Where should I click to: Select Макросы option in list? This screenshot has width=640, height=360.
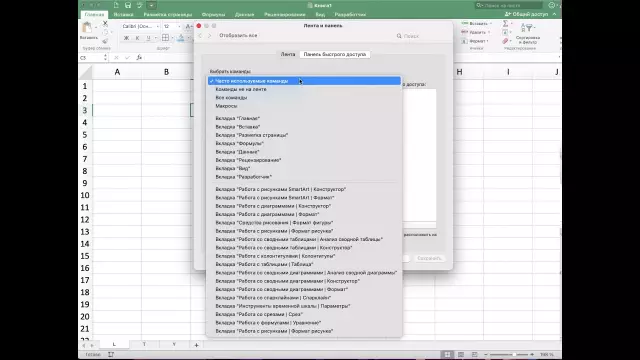[x=304, y=106]
